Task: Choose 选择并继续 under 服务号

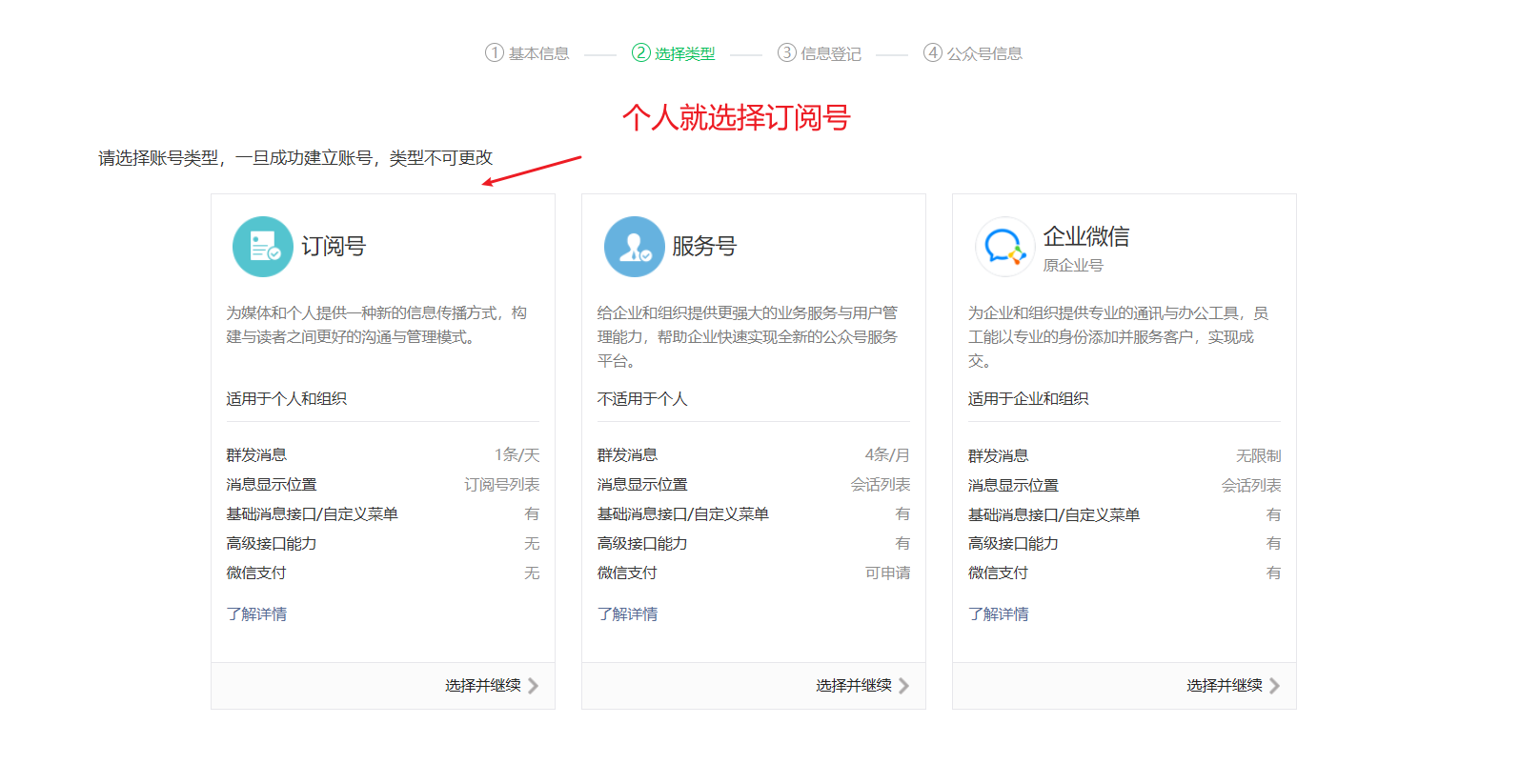Action: (854, 686)
